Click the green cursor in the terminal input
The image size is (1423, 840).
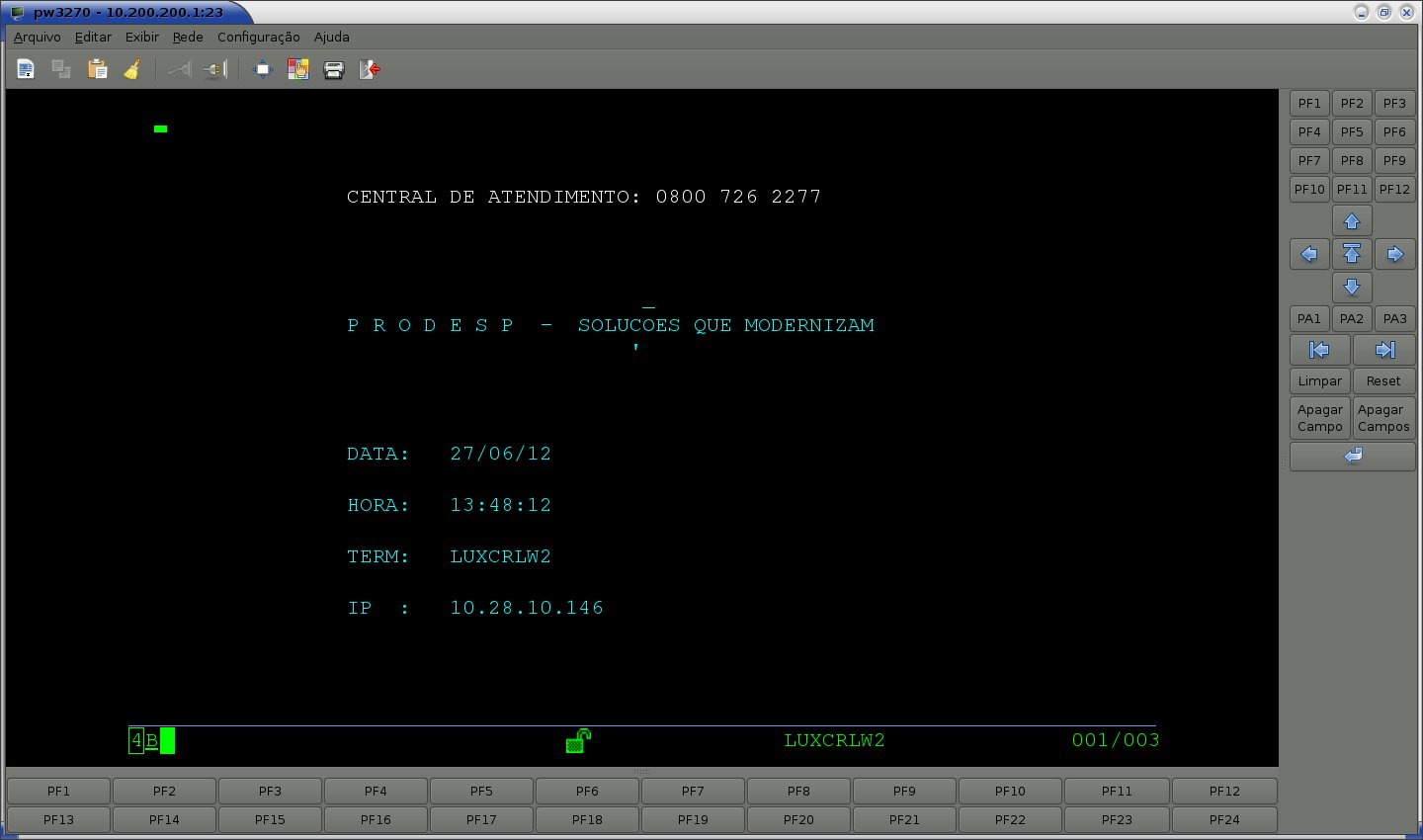pos(160,128)
